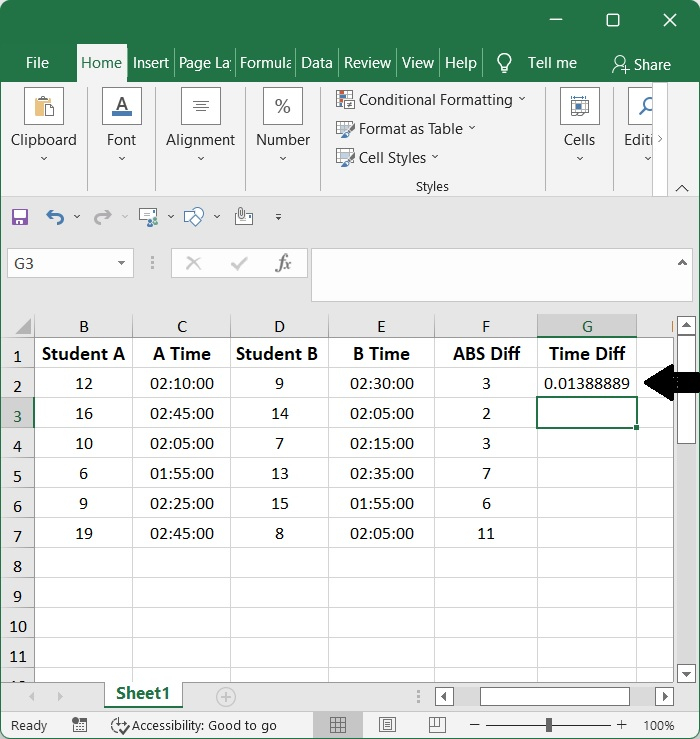Click the horizontal scrollbar right arrow
The width and height of the screenshot is (700, 739).
(x=665, y=697)
